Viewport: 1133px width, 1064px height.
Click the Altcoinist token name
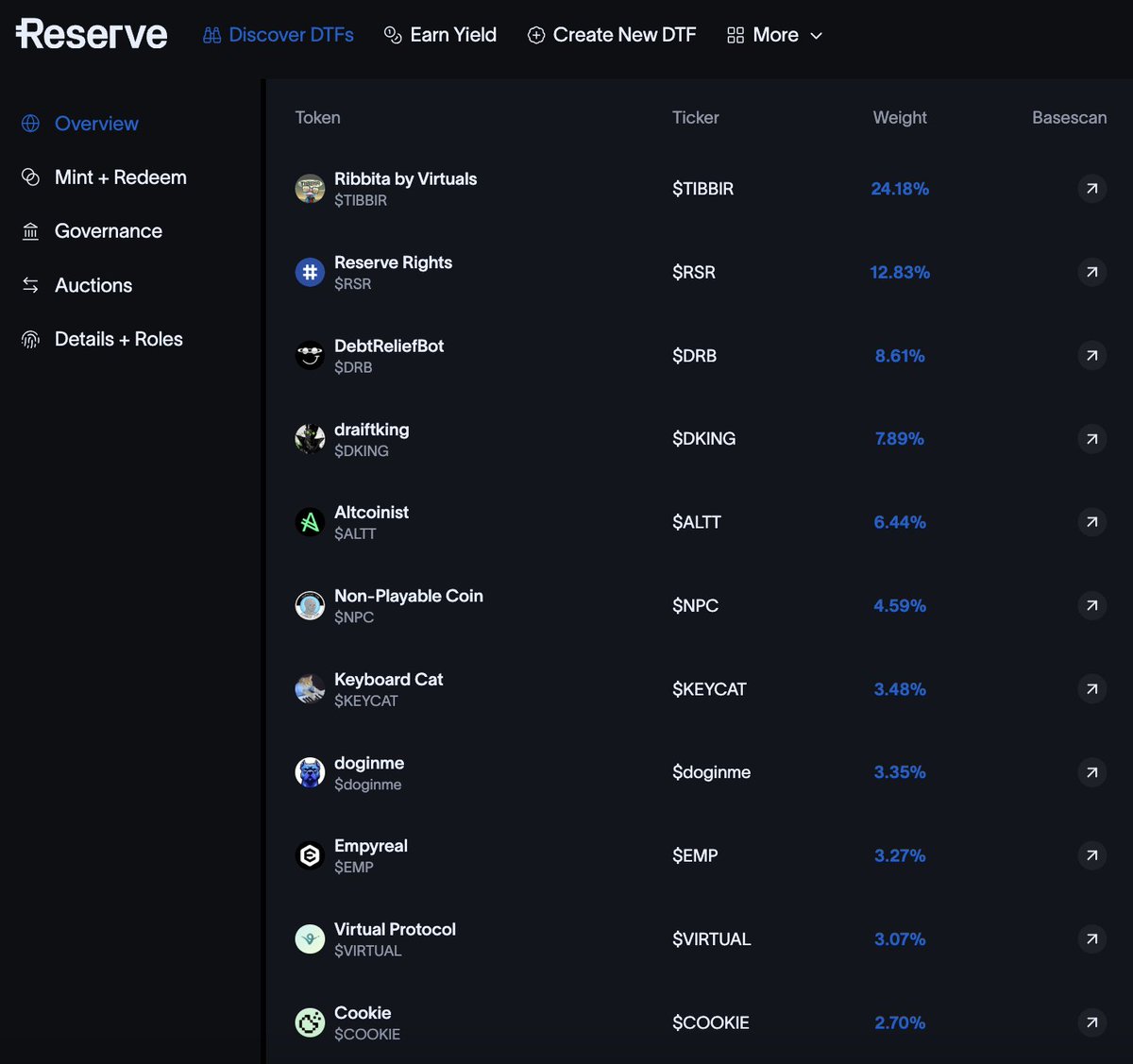pos(371,512)
